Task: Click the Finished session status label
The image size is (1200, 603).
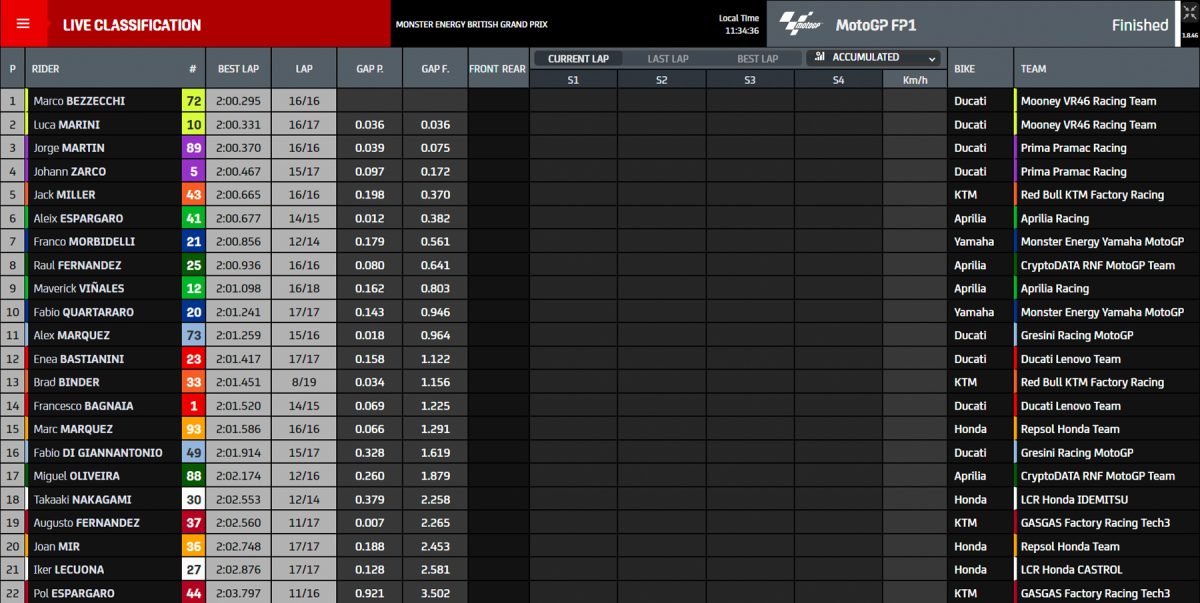Action: [1138, 24]
